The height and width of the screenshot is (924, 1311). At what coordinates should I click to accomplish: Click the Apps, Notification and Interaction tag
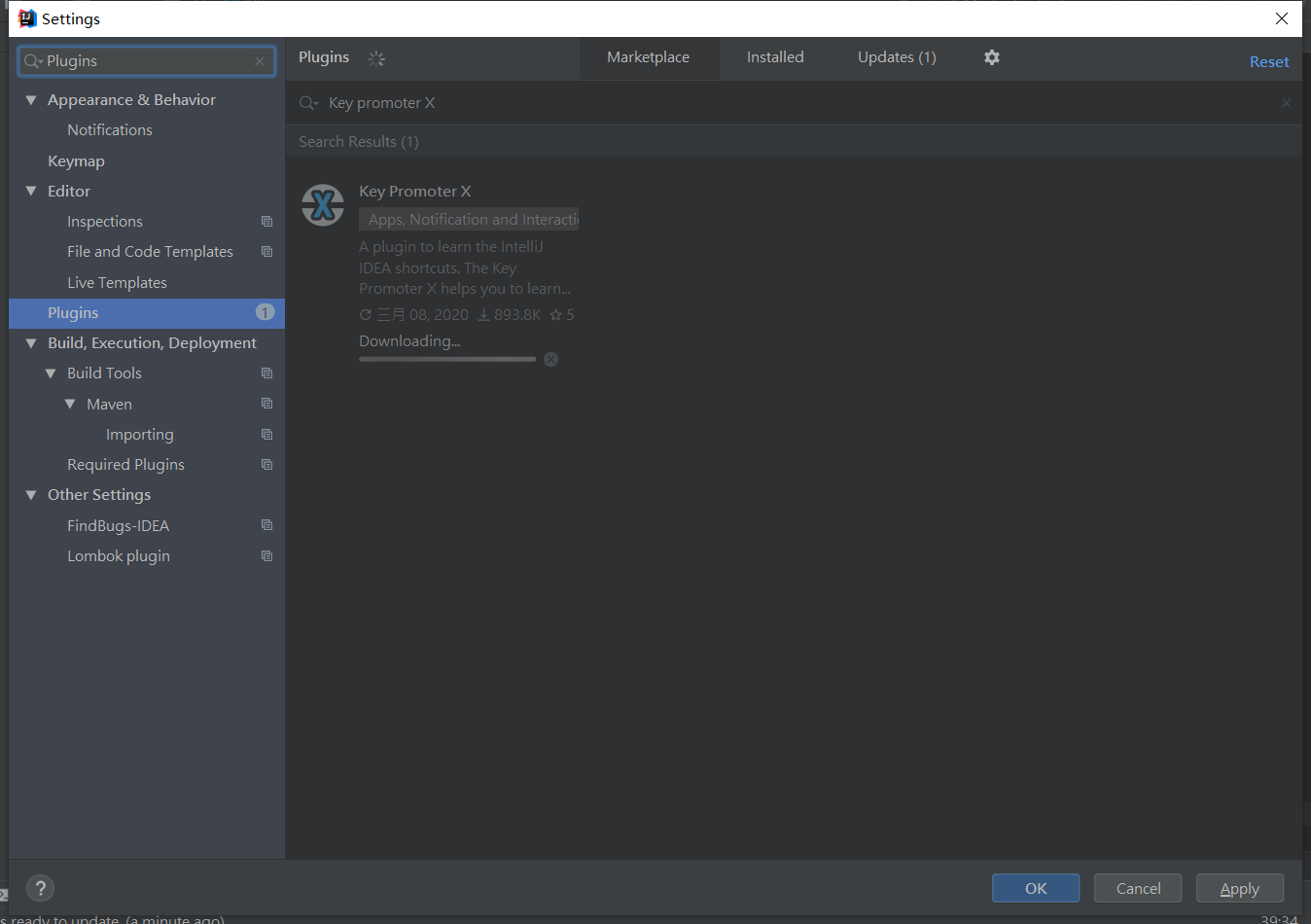point(469,220)
